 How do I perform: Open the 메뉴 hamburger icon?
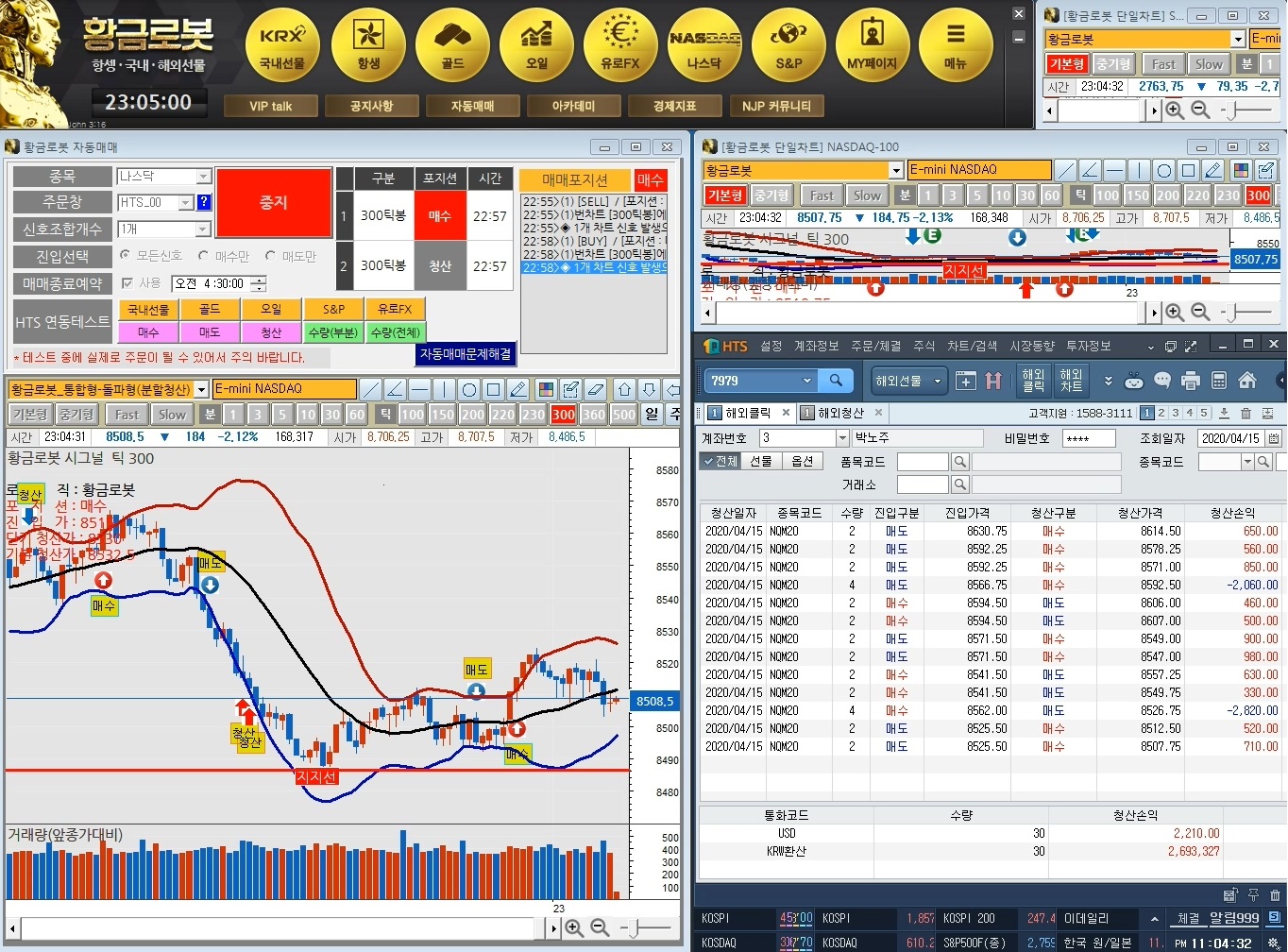point(956,45)
